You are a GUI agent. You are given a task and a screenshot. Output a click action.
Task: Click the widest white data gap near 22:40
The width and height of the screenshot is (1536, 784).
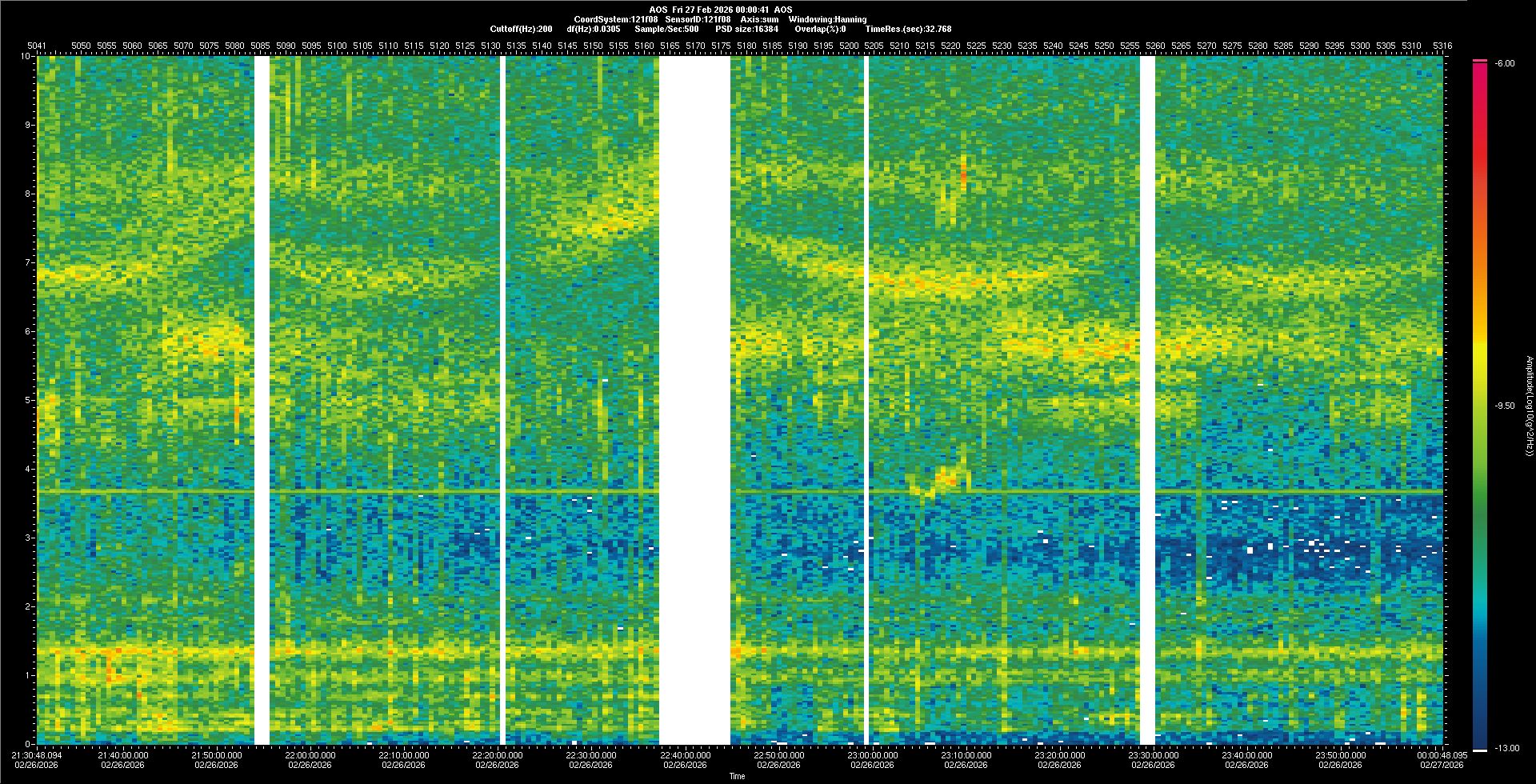tap(694, 400)
